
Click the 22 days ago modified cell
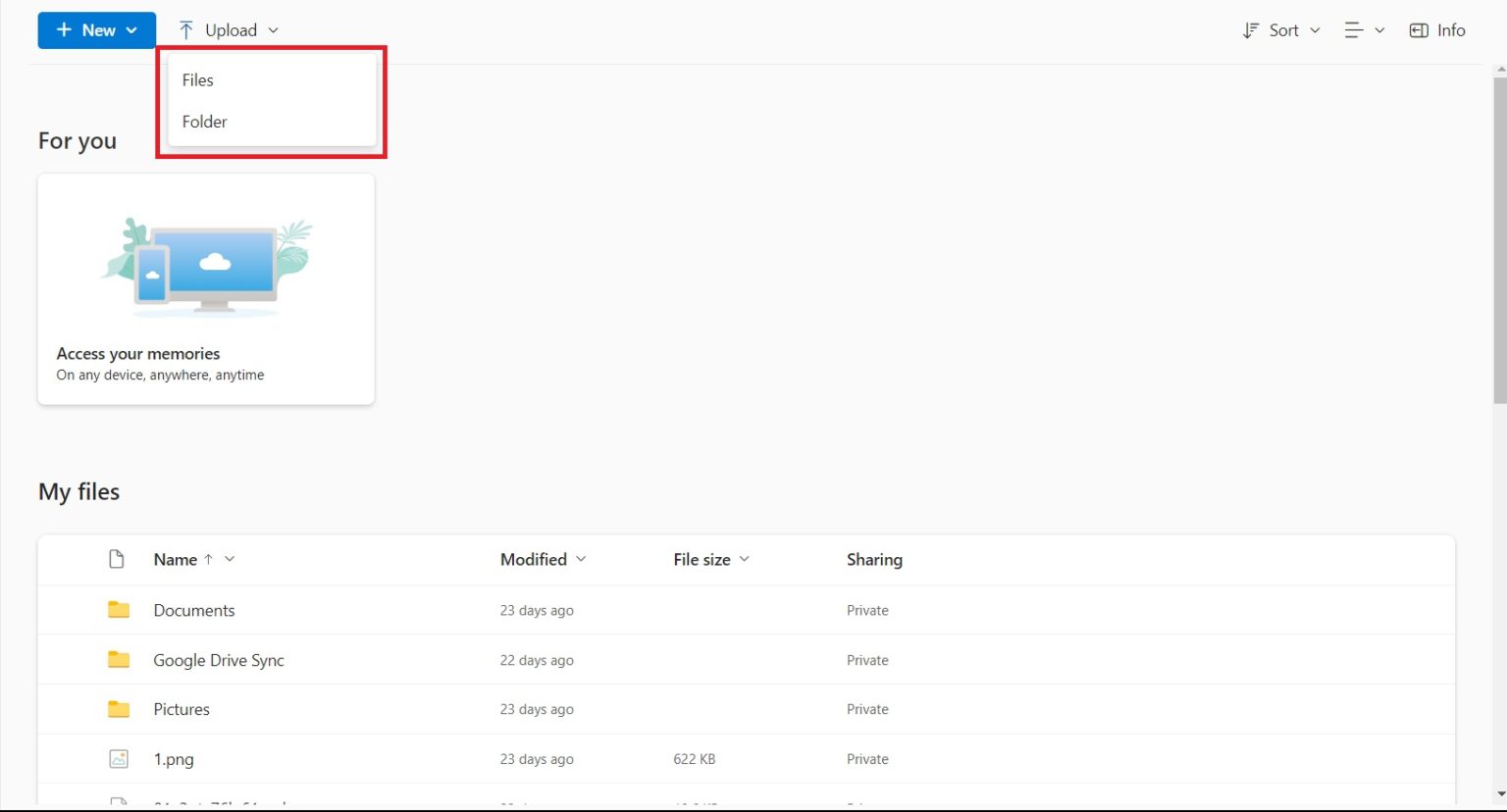tap(537, 660)
